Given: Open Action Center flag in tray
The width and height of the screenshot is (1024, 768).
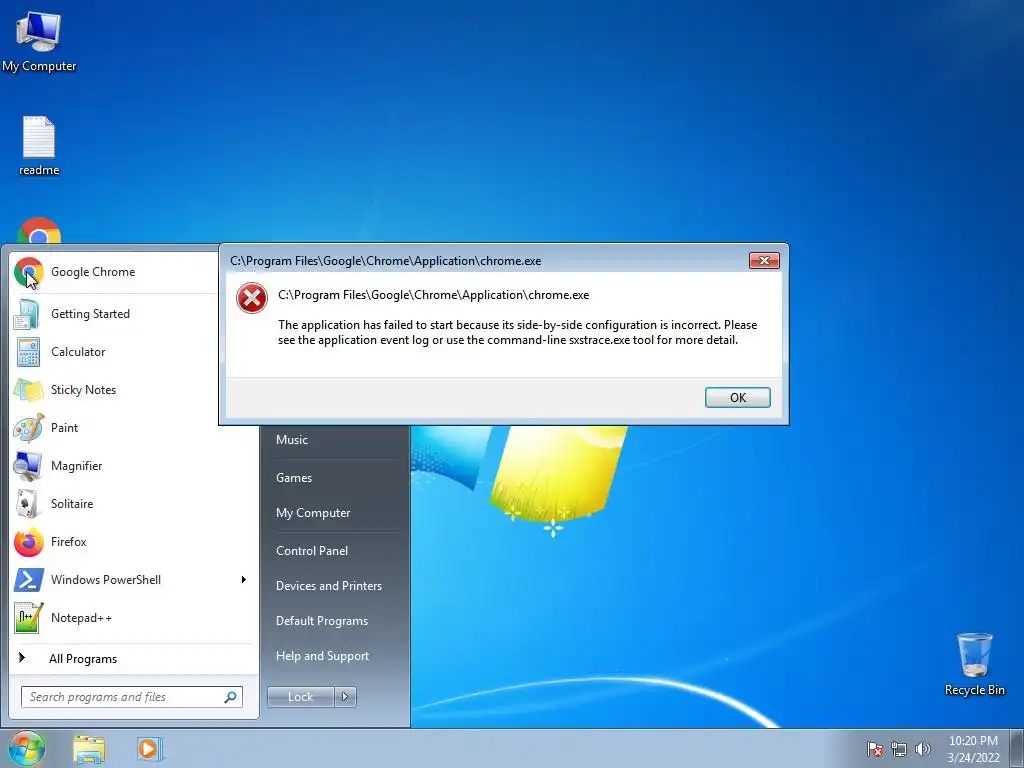Looking at the screenshot, I should 874,749.
